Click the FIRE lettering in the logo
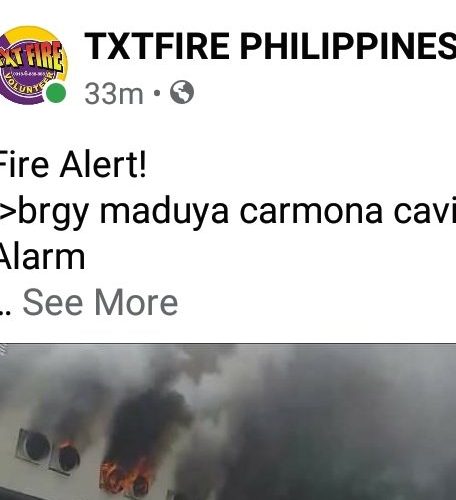 coord(43,57)
